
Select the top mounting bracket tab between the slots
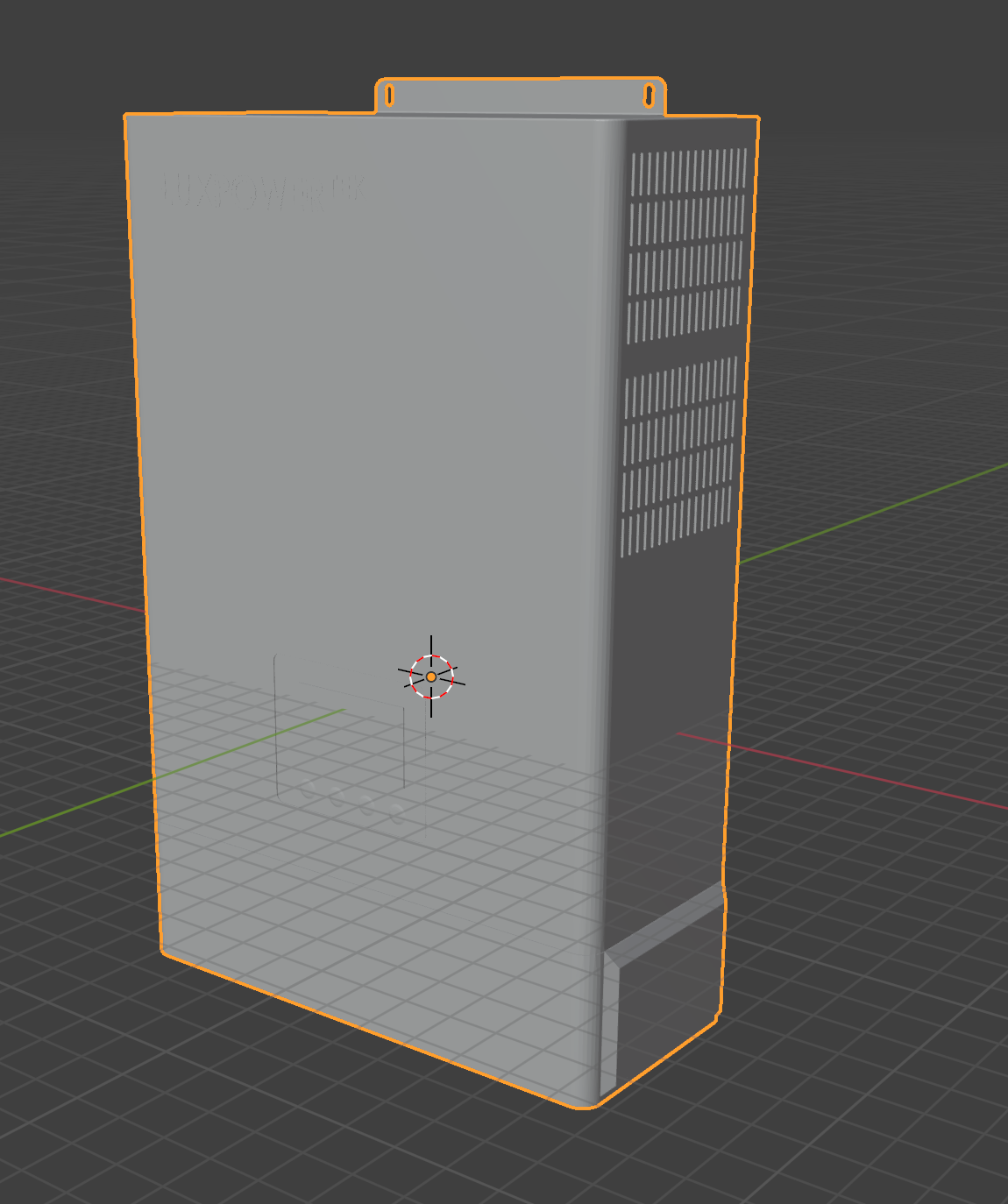pyautogui.click(x=519, y=96)
